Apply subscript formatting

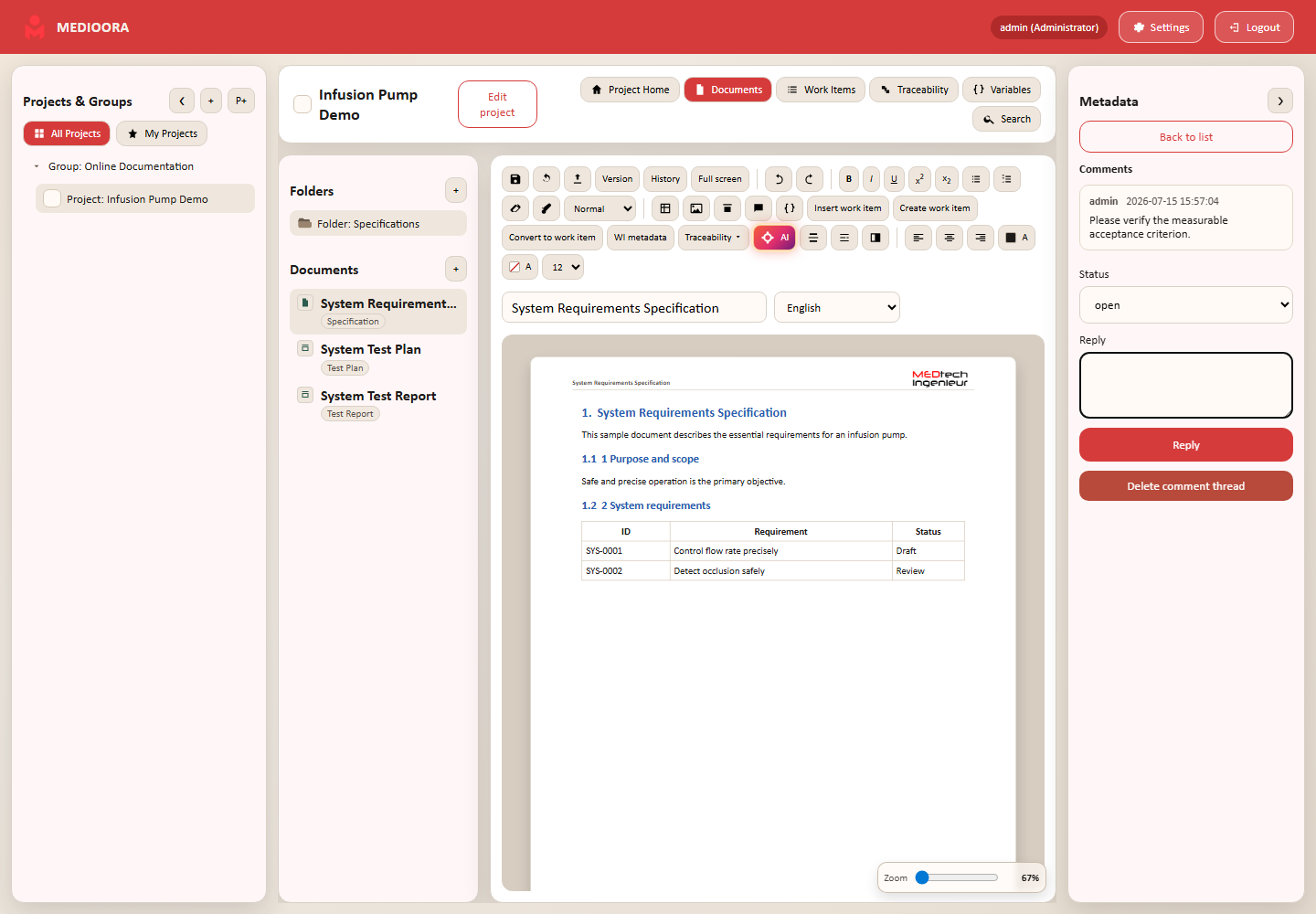(x=947, y=179)
